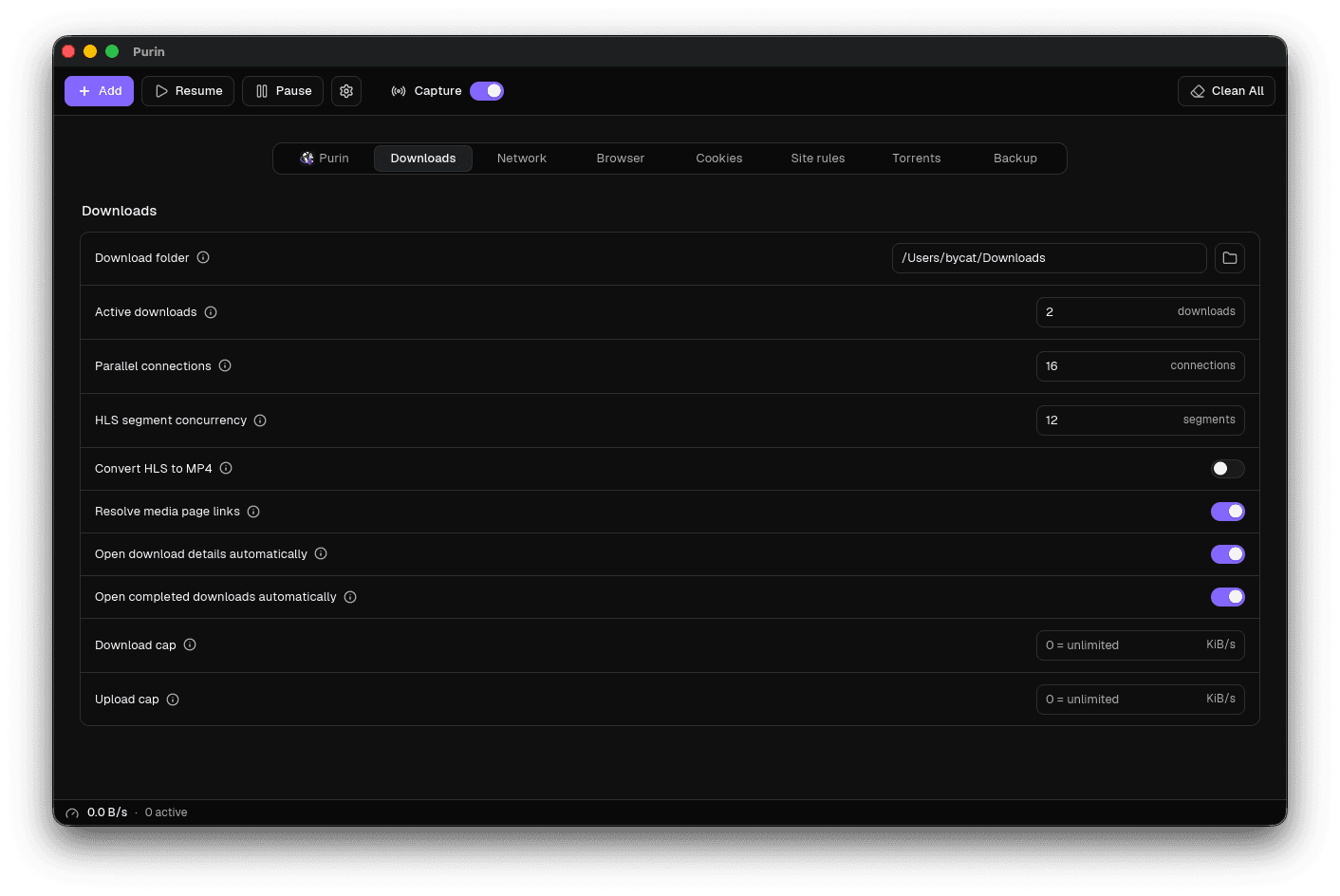Click the Resume button
The image size is (1340, 896).
188,91
